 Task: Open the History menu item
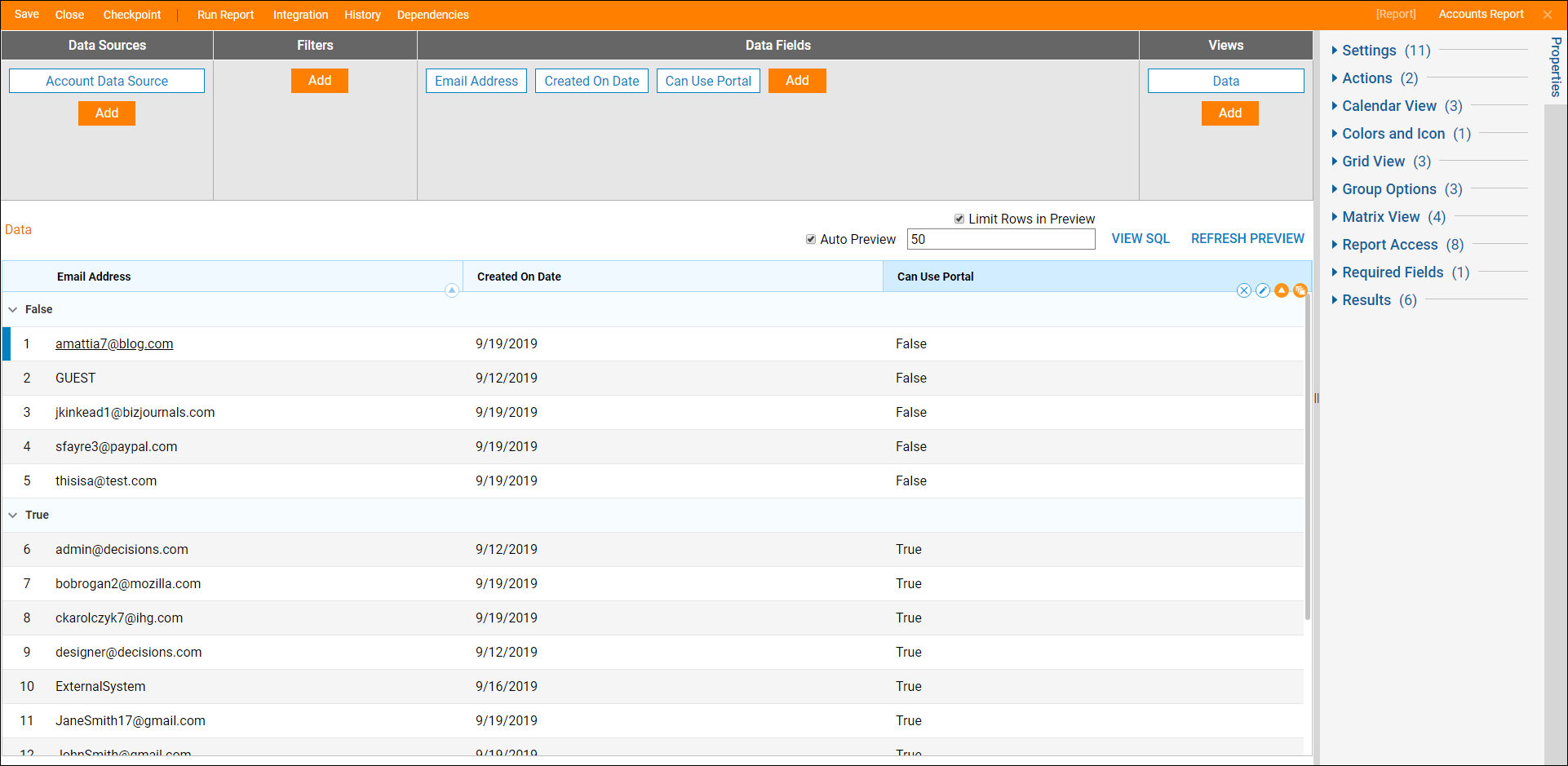click(x=362, y=15)
